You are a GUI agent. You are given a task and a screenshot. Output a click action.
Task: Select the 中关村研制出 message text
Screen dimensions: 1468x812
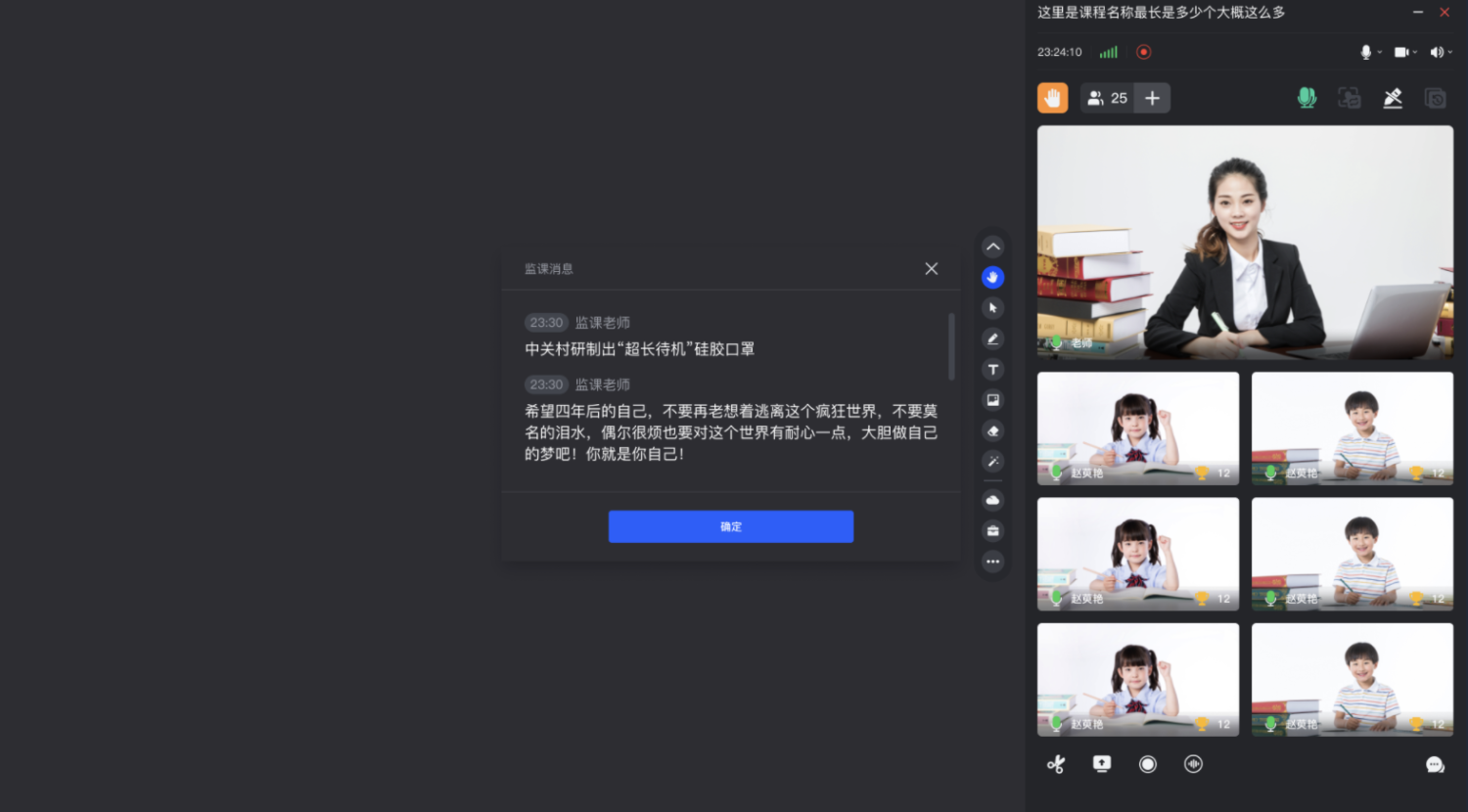pyautogui.click(x=640, y=349)
